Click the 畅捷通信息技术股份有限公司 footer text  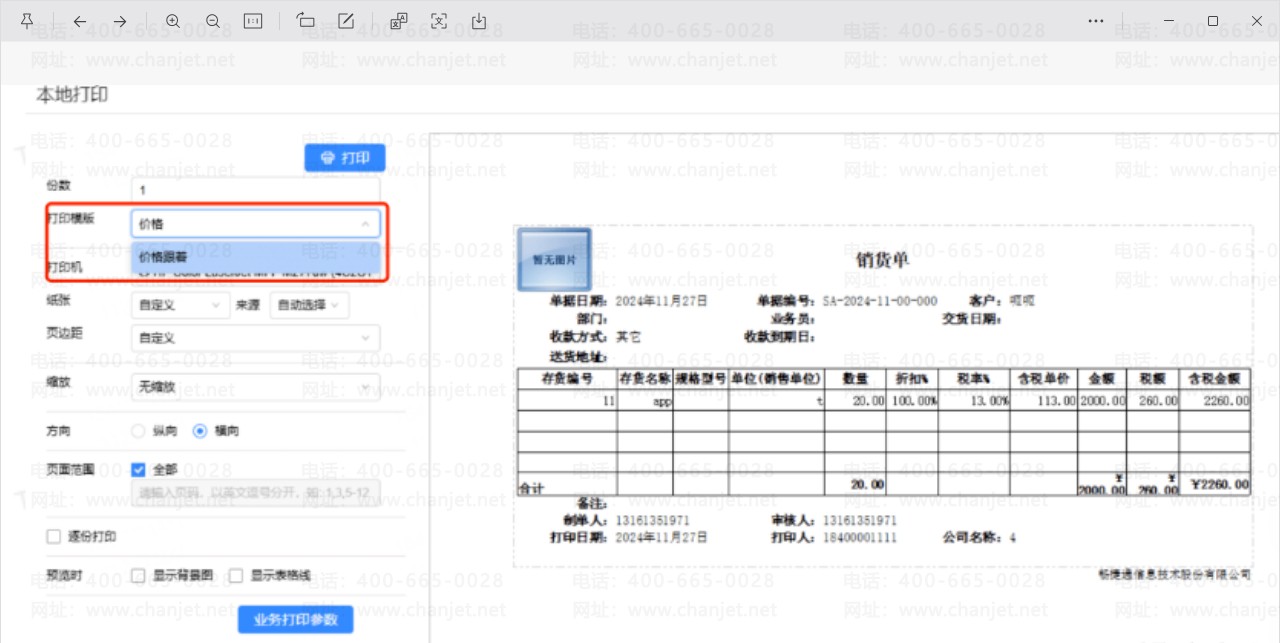pos(1174,574)
